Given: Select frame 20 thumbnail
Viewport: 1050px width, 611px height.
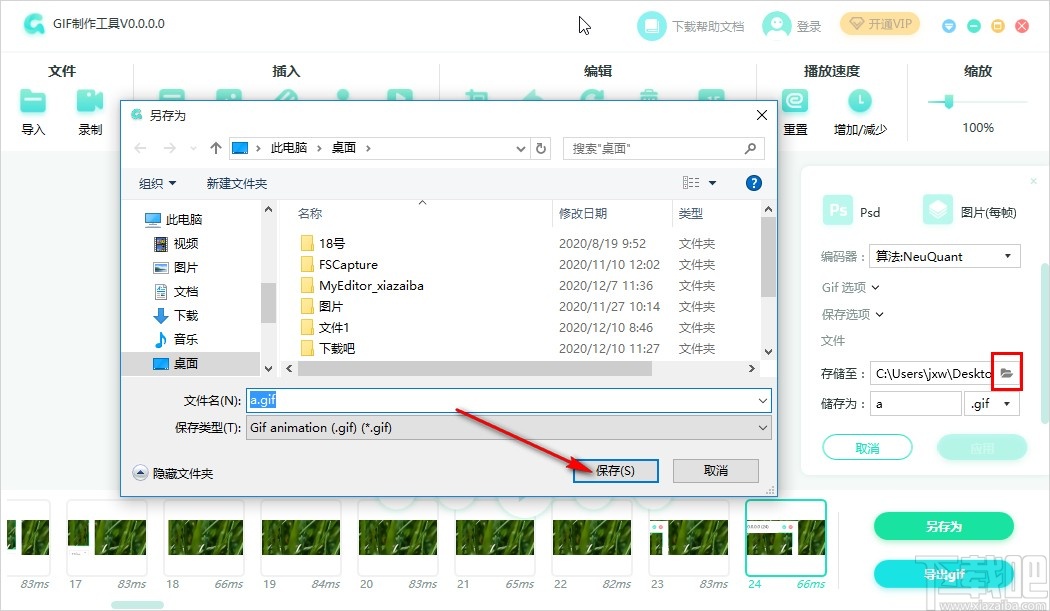Looking at the screenshot, I should 398,537.
